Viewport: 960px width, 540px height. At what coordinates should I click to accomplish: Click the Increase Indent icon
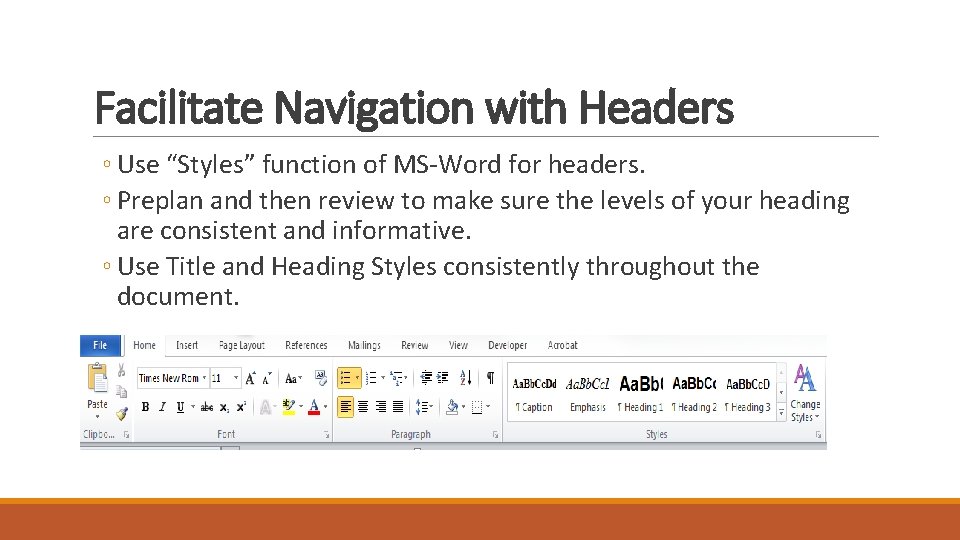[x=443, y=378]
